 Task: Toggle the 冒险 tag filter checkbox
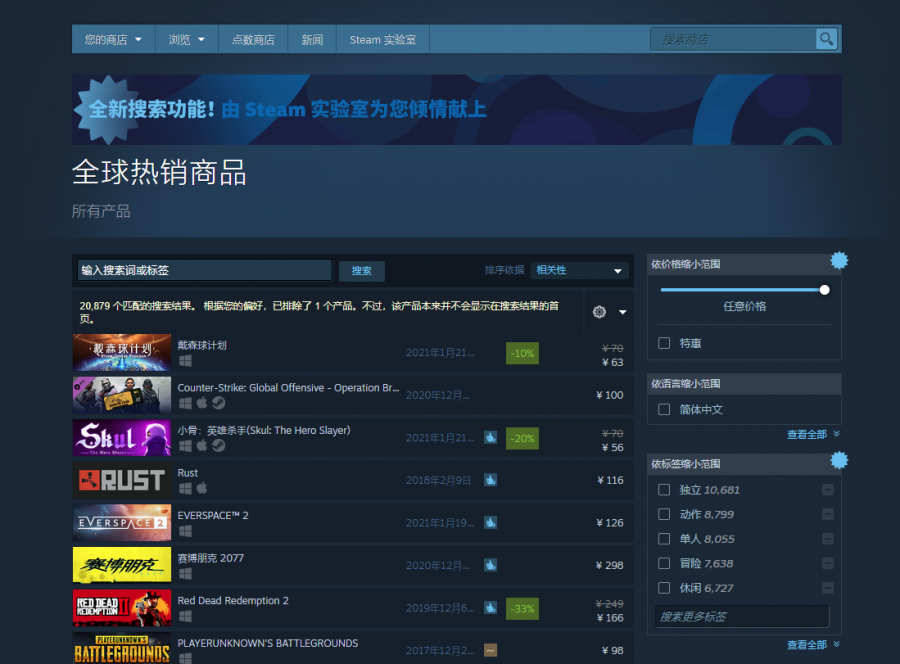click(x=664, y=564)
